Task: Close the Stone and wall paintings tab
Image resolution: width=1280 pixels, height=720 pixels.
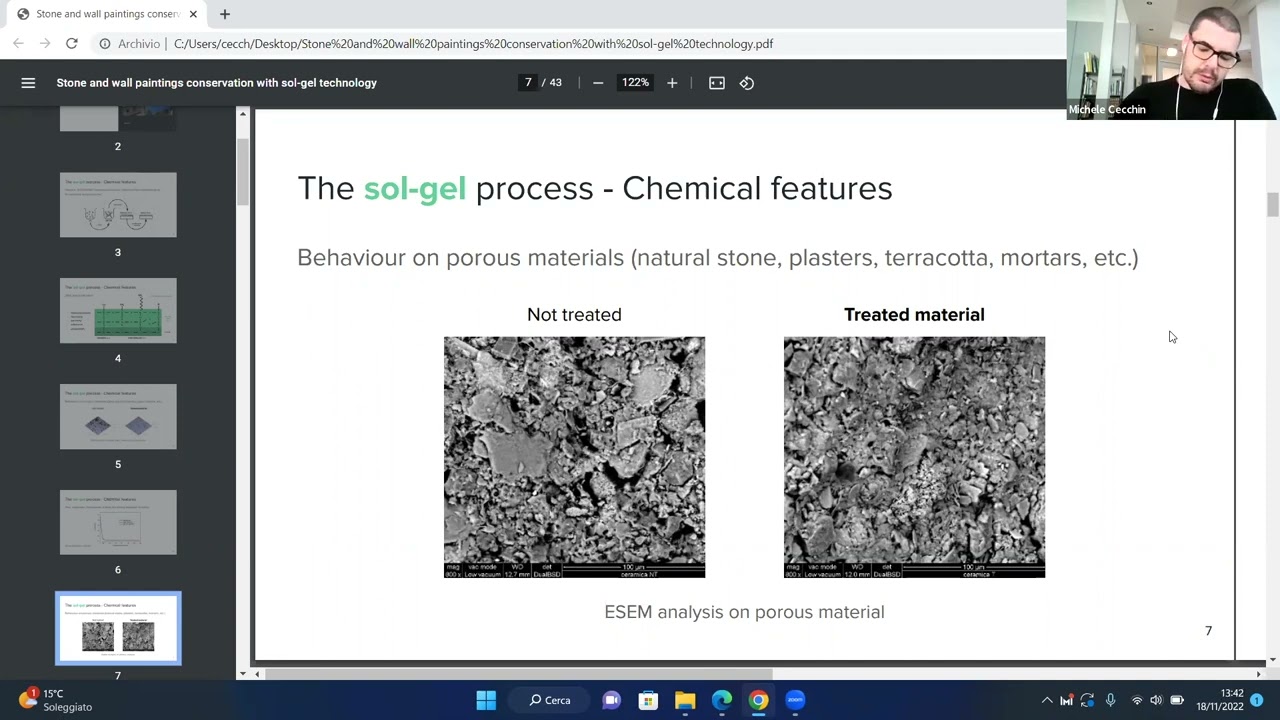Action: 193,14
